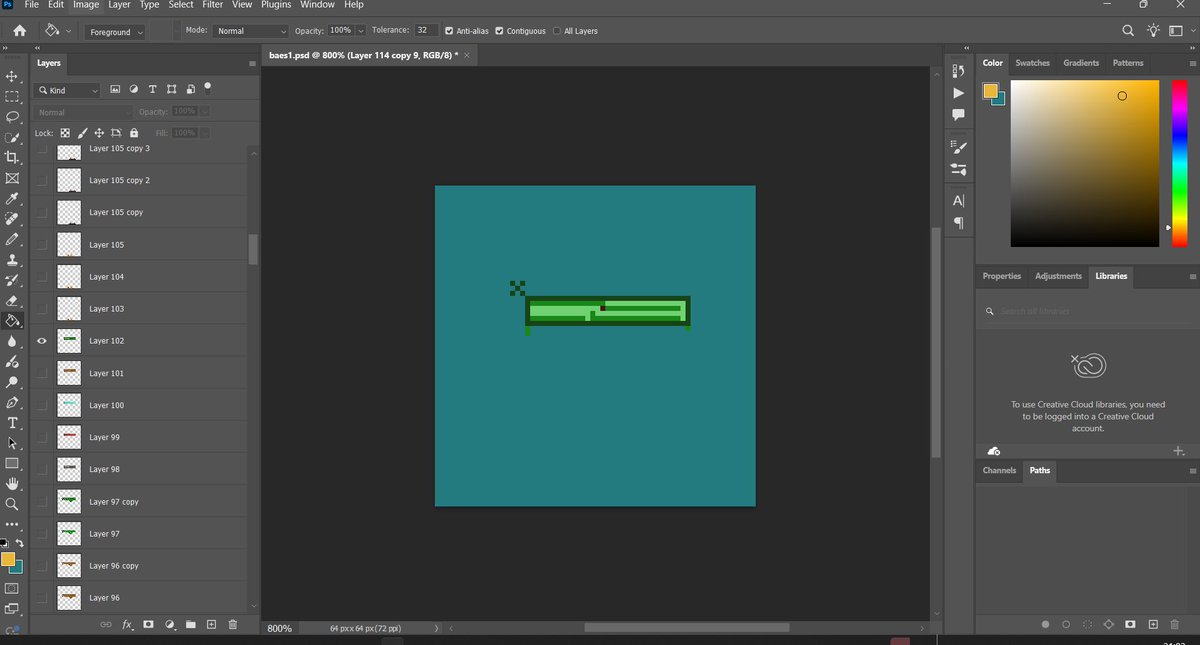Open the Opacity 100% dropdown arrow
Image resolution: width=1200 pixels, height=645 pixels.
click(x=360, y=31)
